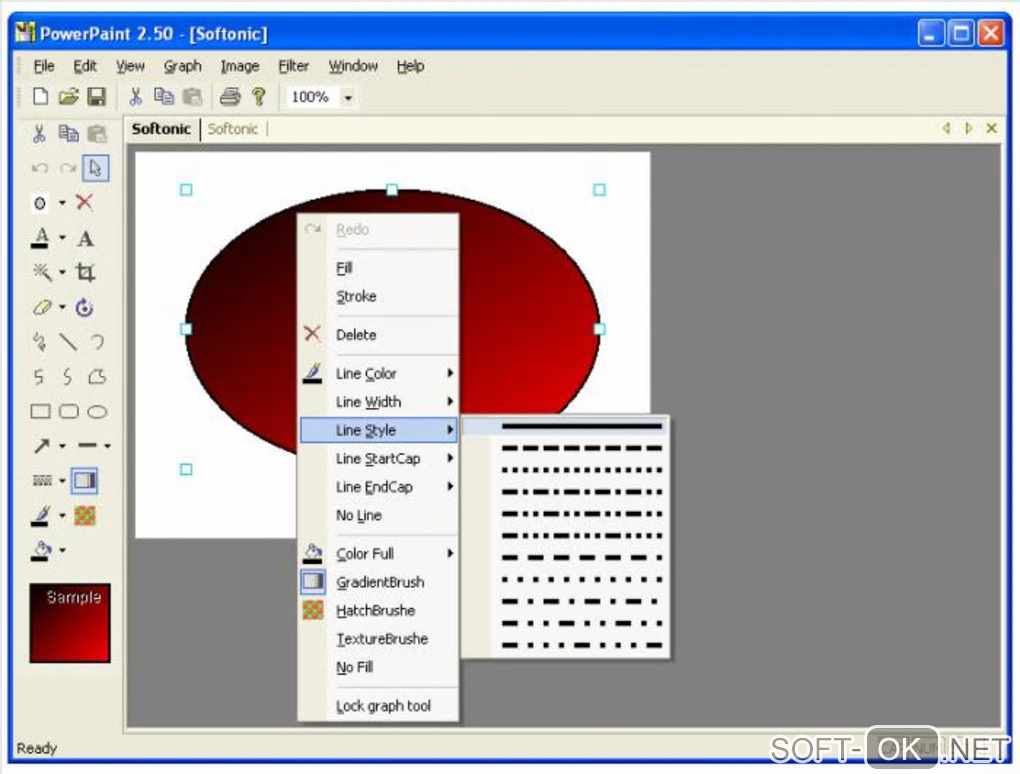Select the text tool letter A
This screenshot has width=1020, height=774.
(85, 238)
